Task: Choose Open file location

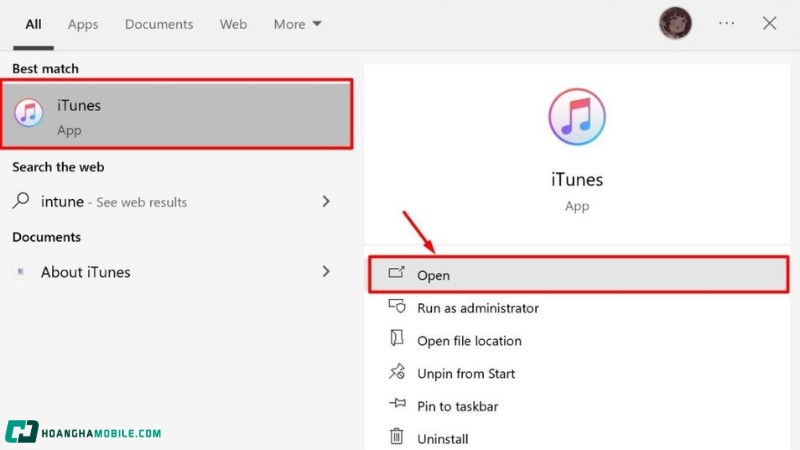Action: click(469, 341)
